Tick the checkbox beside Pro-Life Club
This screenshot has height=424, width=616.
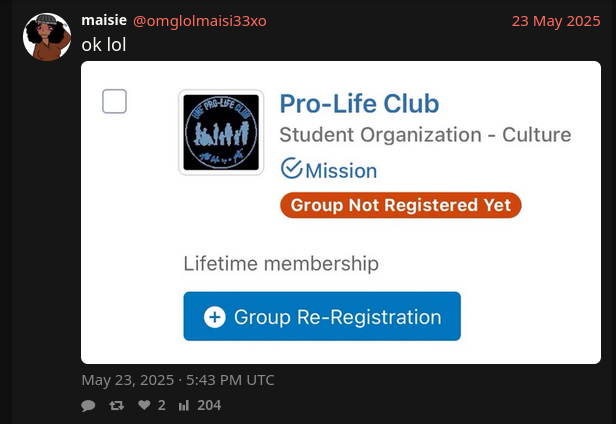coord(115,101)
